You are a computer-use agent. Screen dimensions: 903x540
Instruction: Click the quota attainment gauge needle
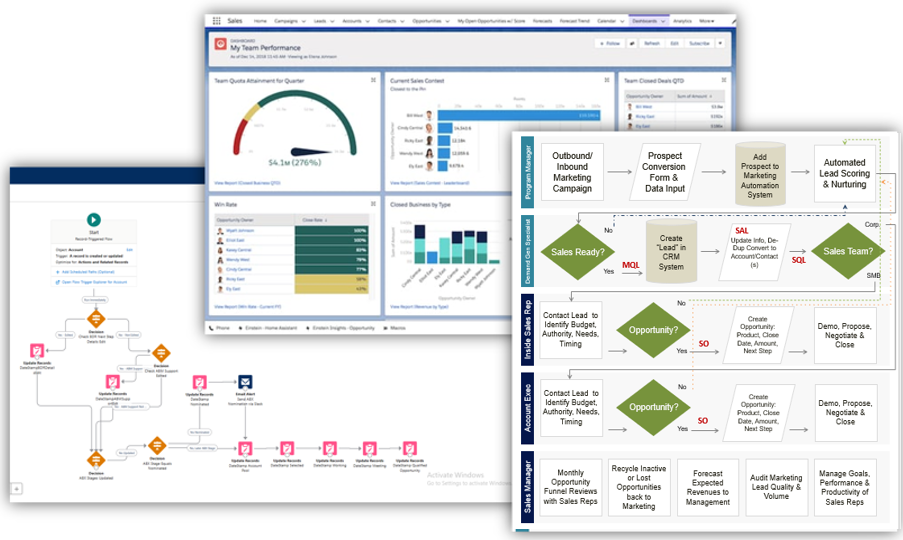pos(311,152)
